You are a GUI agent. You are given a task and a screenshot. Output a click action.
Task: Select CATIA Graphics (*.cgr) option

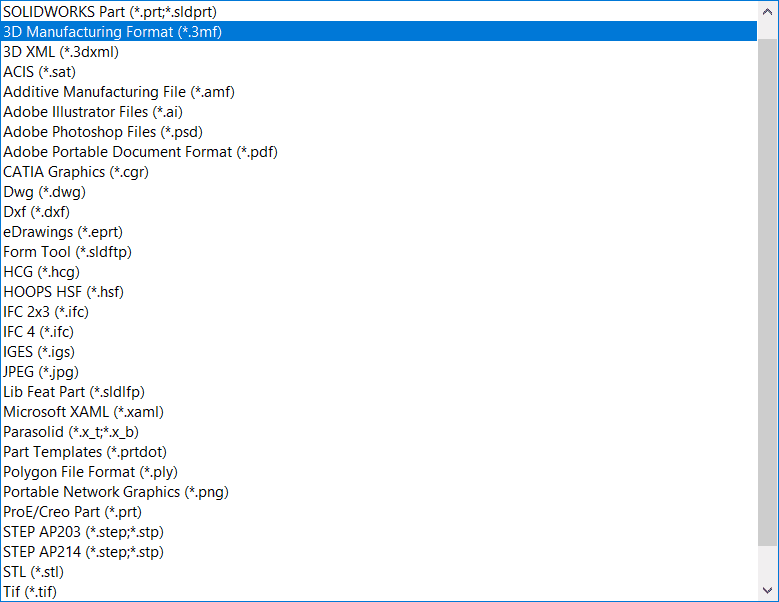pyautogui.click(x=379, y=171)
